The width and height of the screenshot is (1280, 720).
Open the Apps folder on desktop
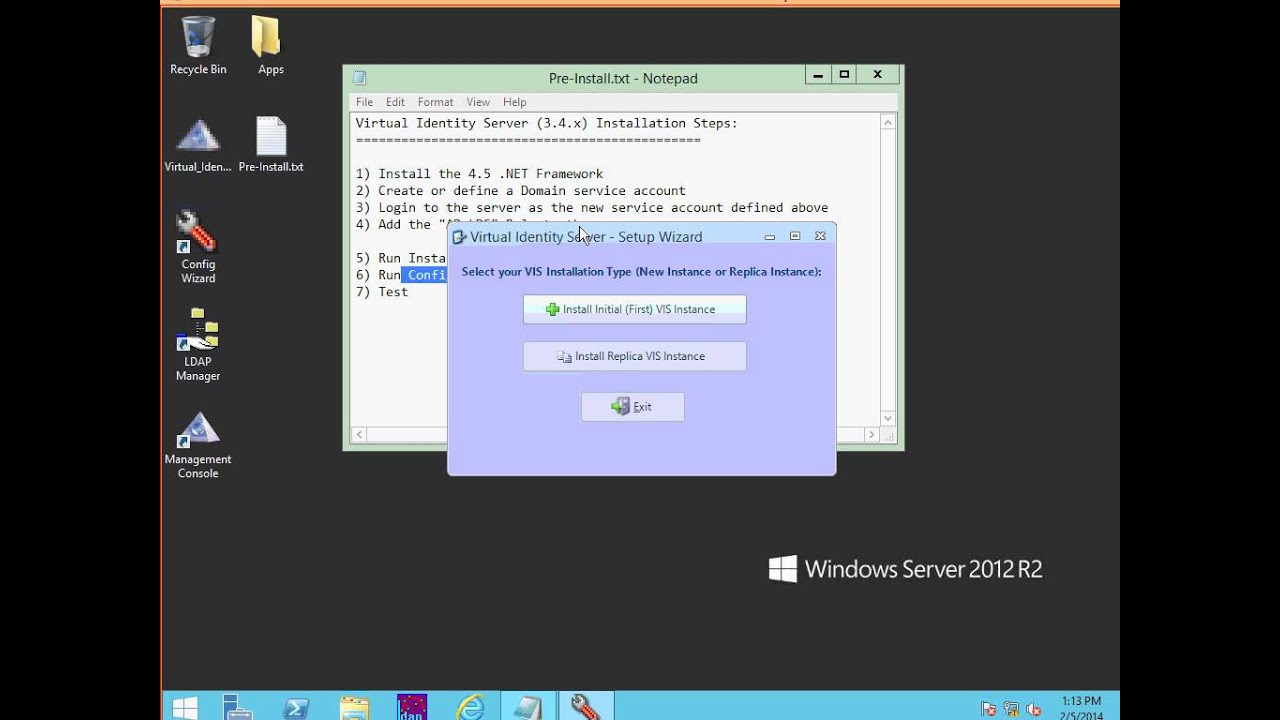[270, 45]
